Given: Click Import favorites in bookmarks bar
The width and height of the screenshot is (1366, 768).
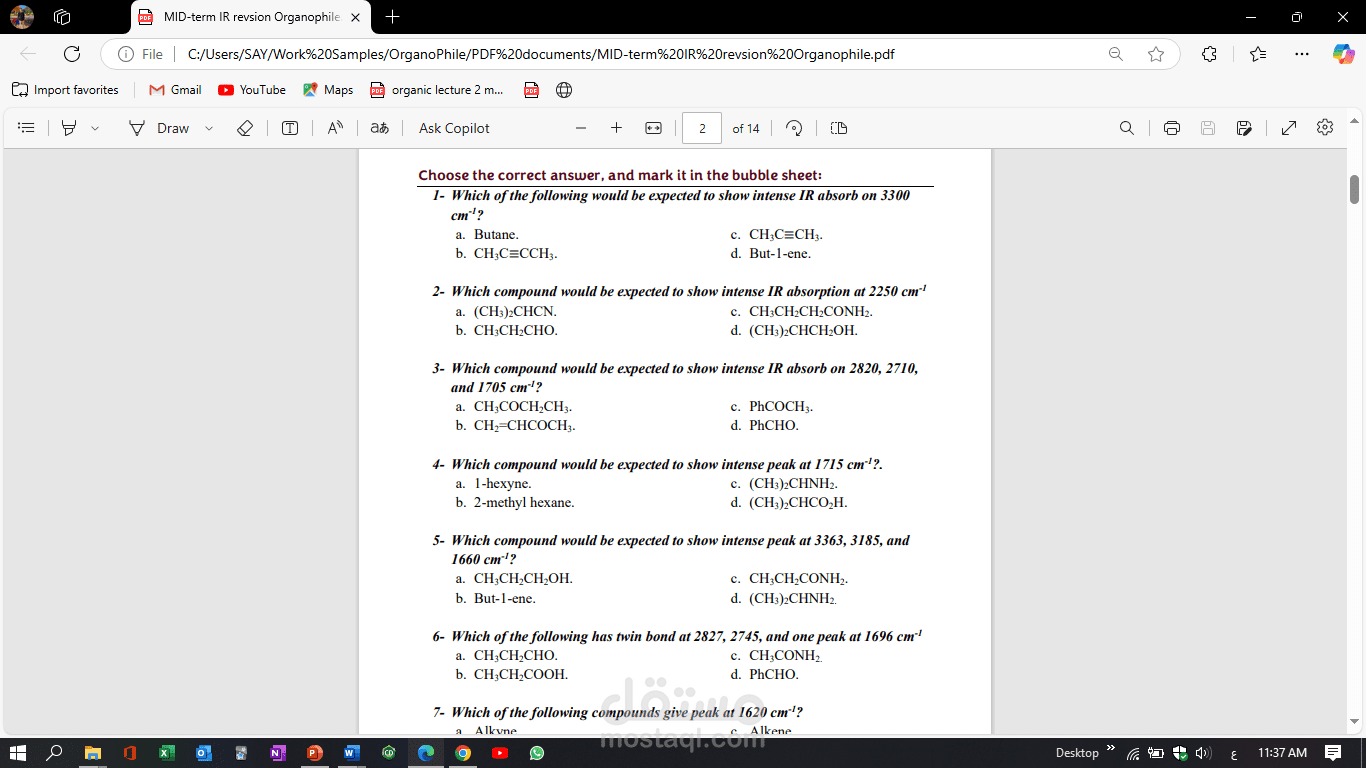Looking at the screenshot, I should [65, 90].
